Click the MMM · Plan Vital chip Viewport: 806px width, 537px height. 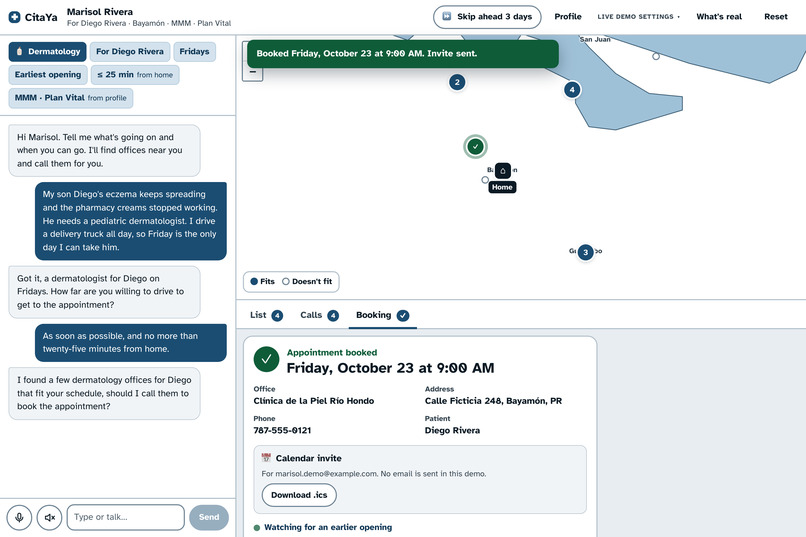point(71,98)
